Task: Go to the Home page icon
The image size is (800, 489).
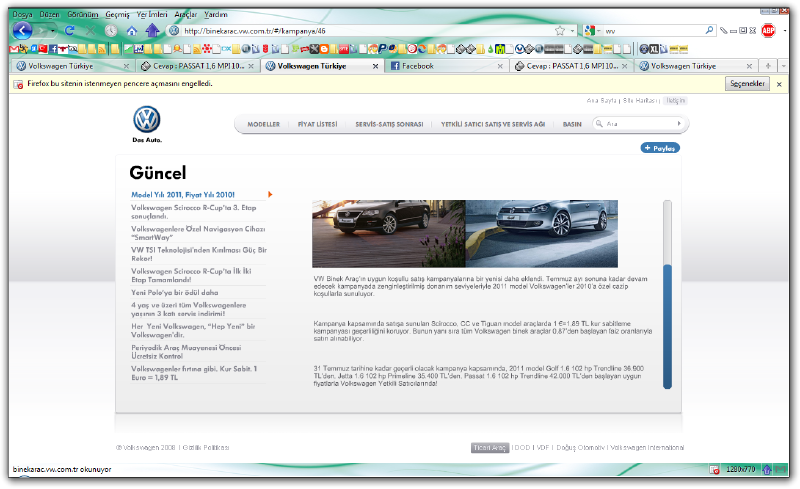Action: tap(132, 31)
